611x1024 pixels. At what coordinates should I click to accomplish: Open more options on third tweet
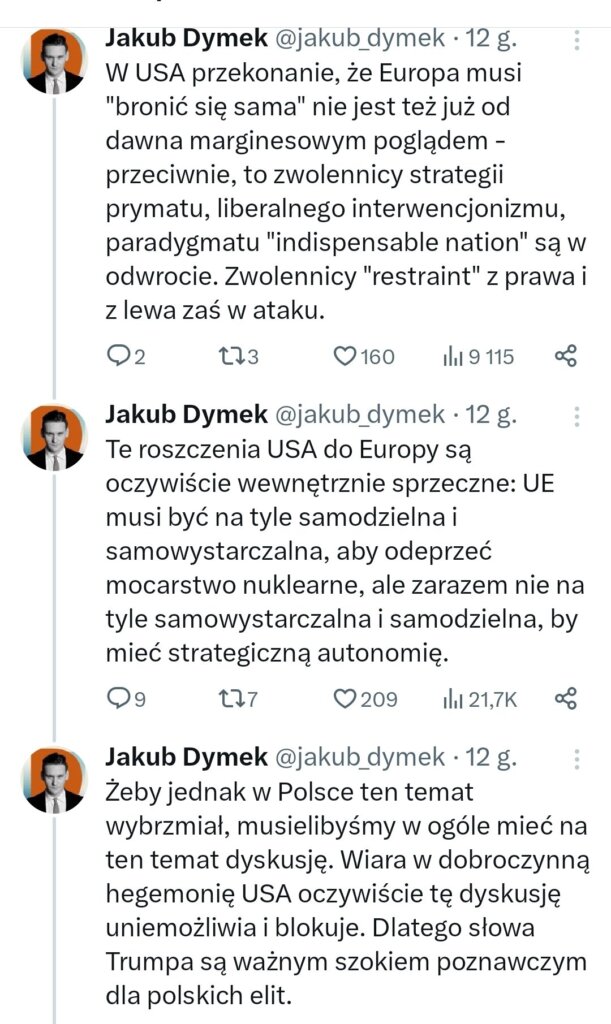pyautogui.click(x=577, y=757)
